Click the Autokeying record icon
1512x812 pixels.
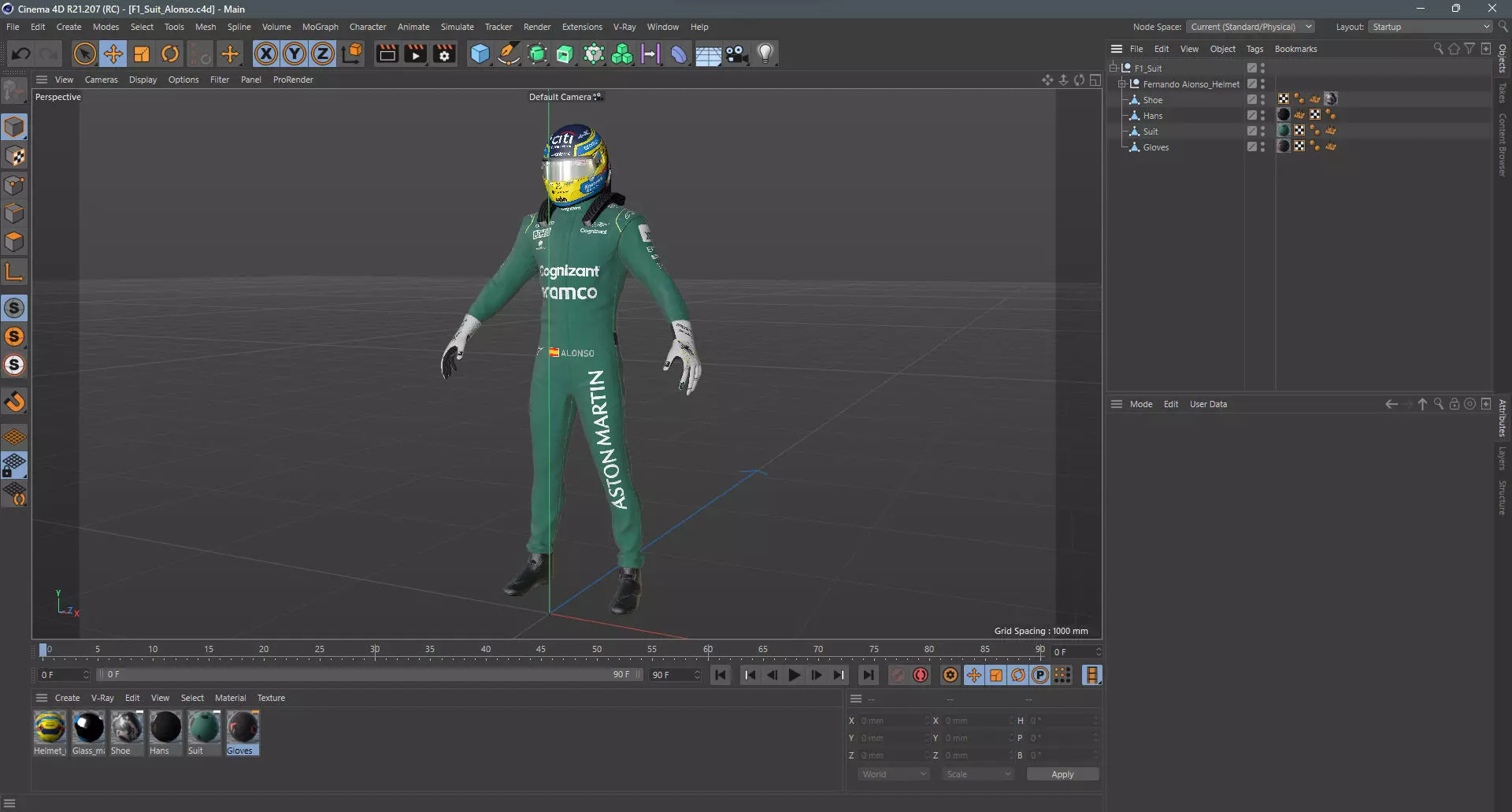click(921, 675)
